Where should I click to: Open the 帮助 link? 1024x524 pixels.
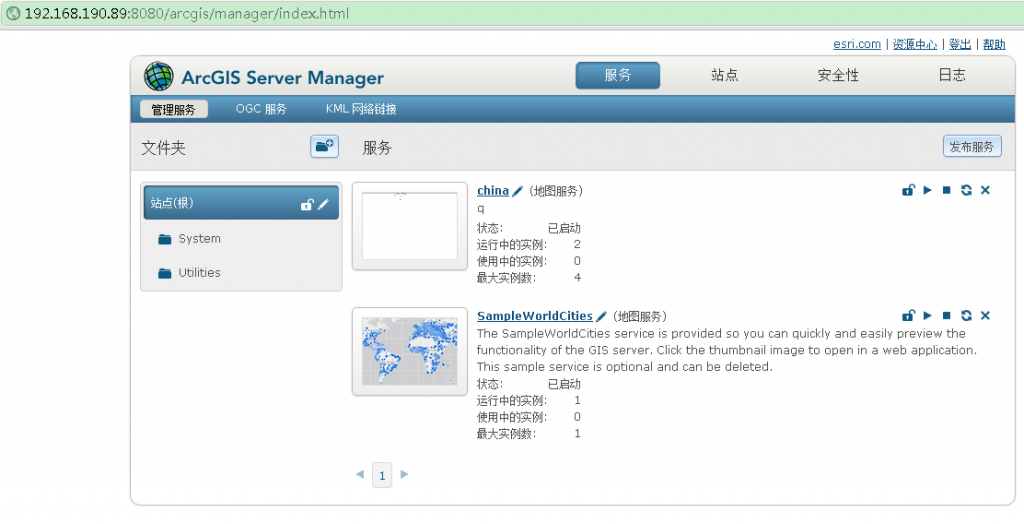coord(994,44)
